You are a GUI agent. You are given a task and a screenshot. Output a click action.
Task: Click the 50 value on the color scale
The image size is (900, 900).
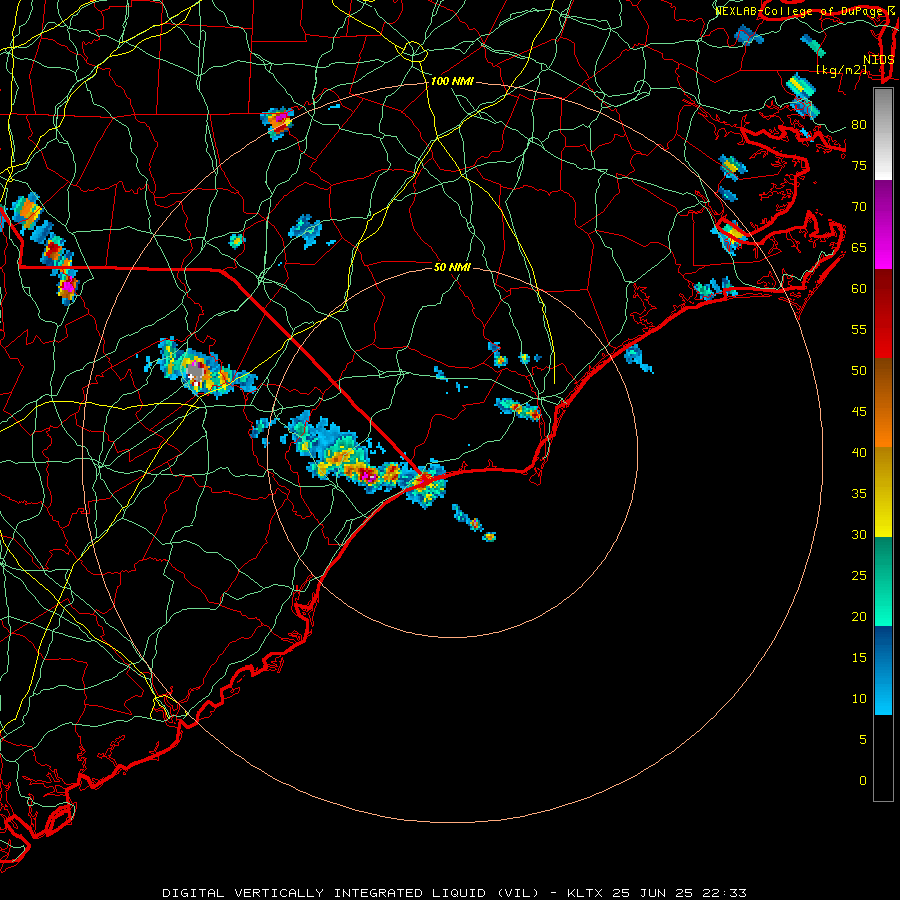pyautogui.click(x=859, y=370)
